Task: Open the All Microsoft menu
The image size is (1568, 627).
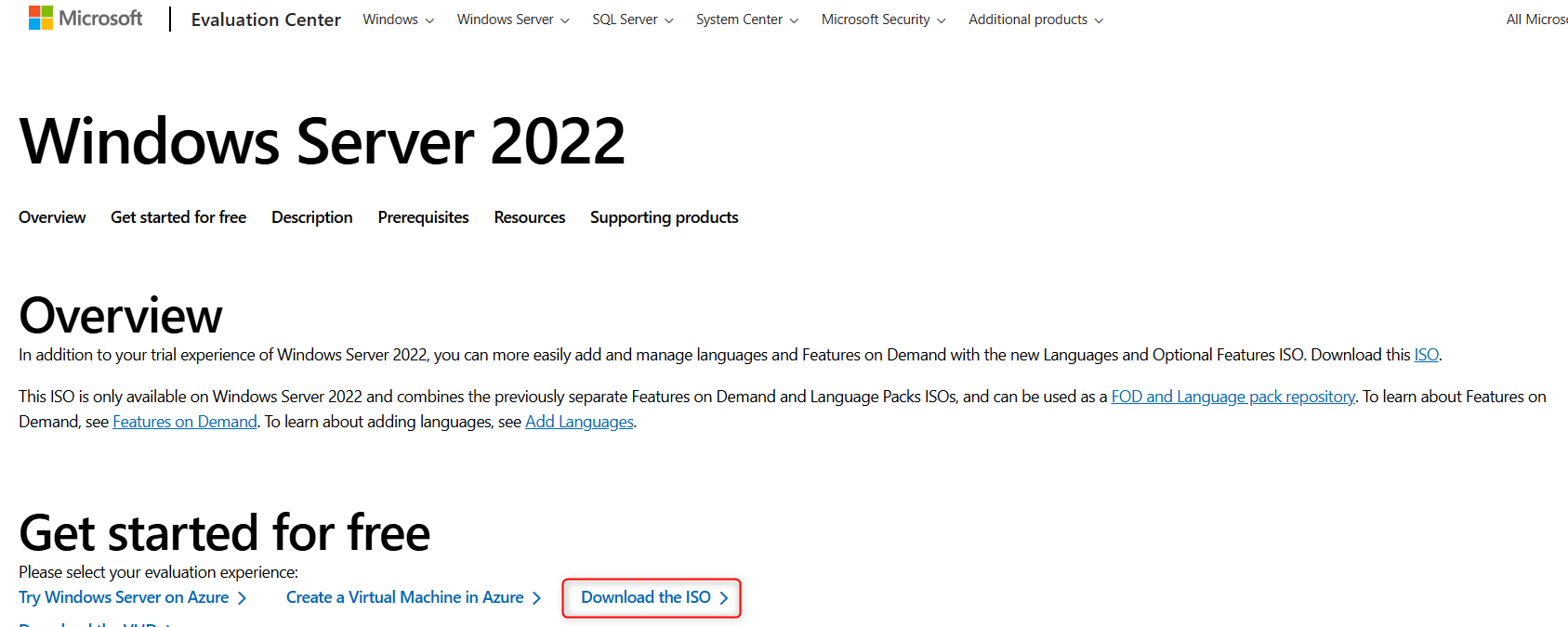Action: [1536, 20]
